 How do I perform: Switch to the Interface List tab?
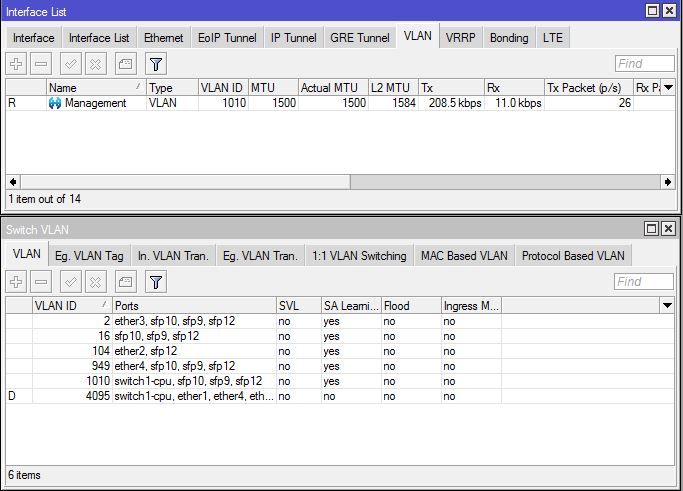tap(99, 38)
